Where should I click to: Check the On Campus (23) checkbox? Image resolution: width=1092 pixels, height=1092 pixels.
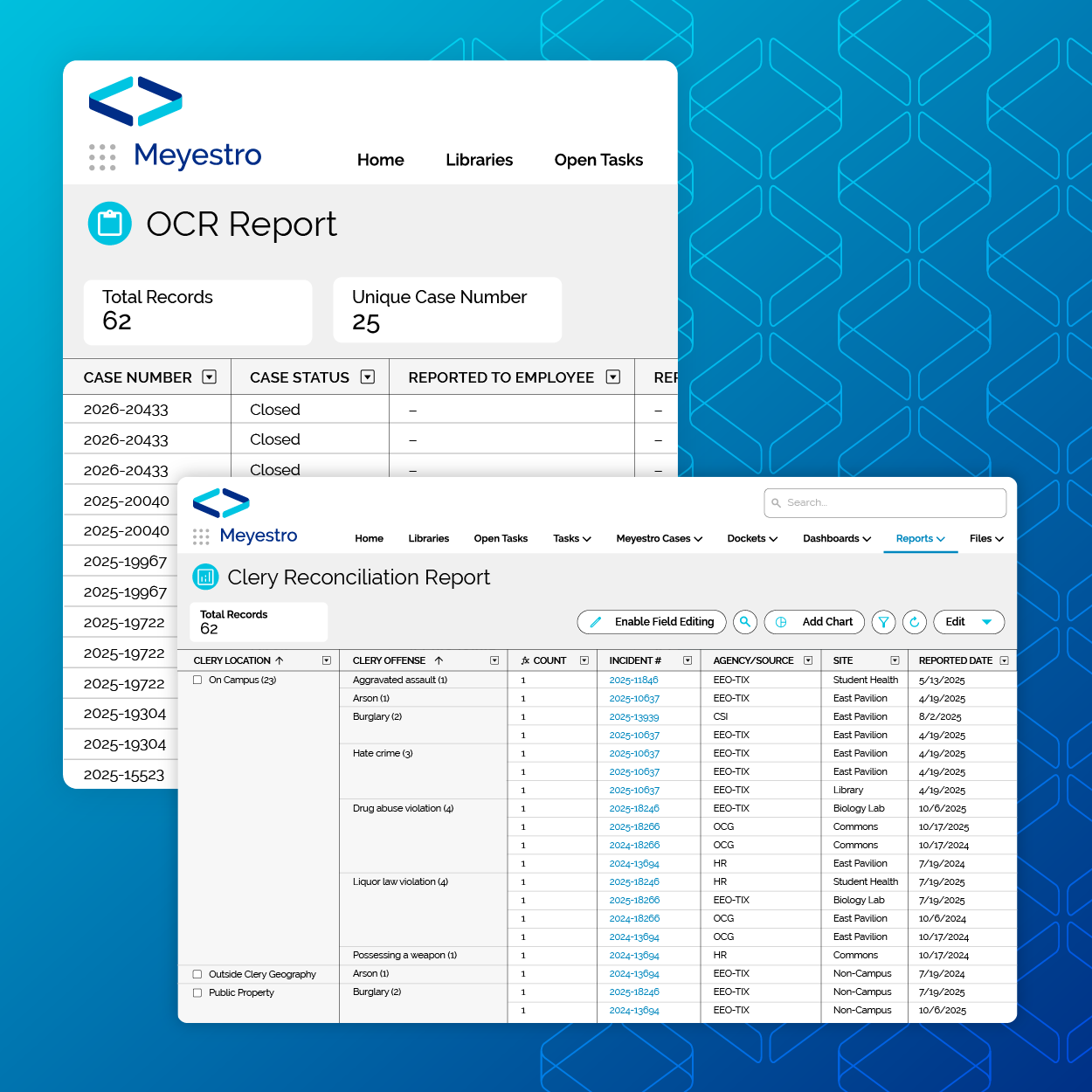(197, 680)
